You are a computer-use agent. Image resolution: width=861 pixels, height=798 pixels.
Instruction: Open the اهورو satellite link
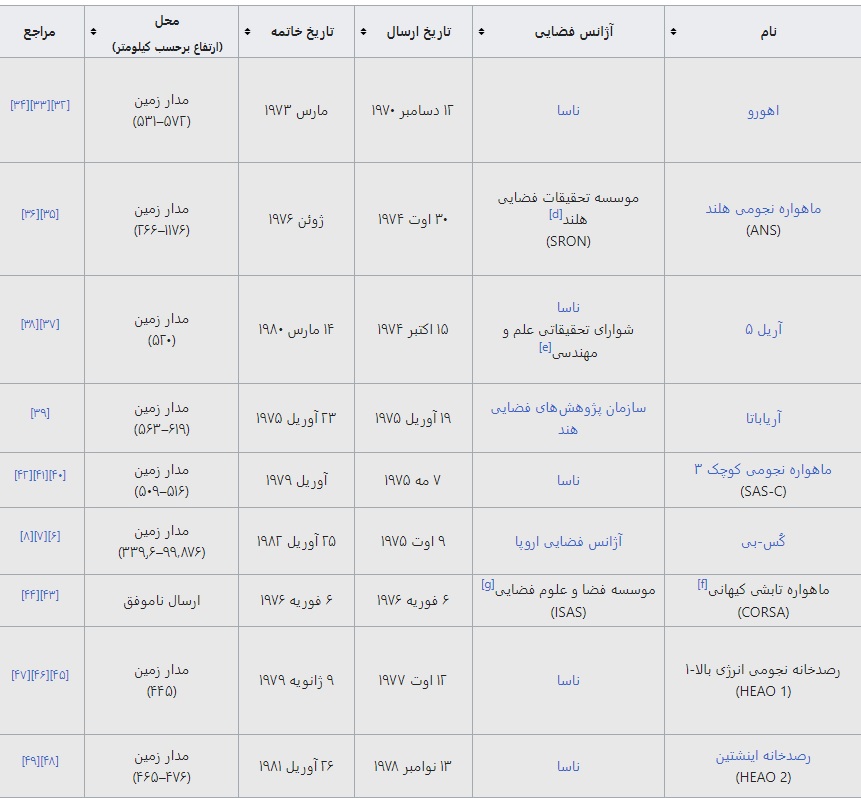(x=763, y=111)
